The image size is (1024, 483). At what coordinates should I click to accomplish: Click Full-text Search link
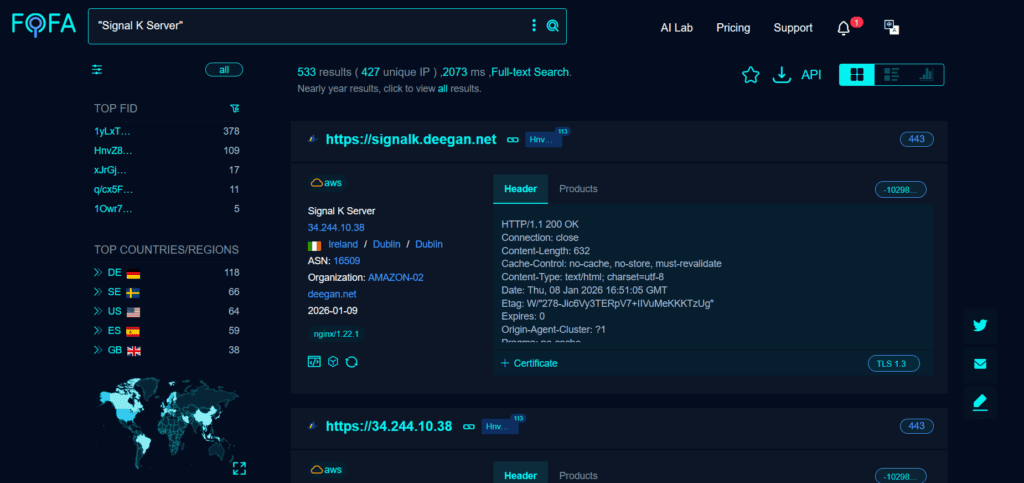(530, 72)
